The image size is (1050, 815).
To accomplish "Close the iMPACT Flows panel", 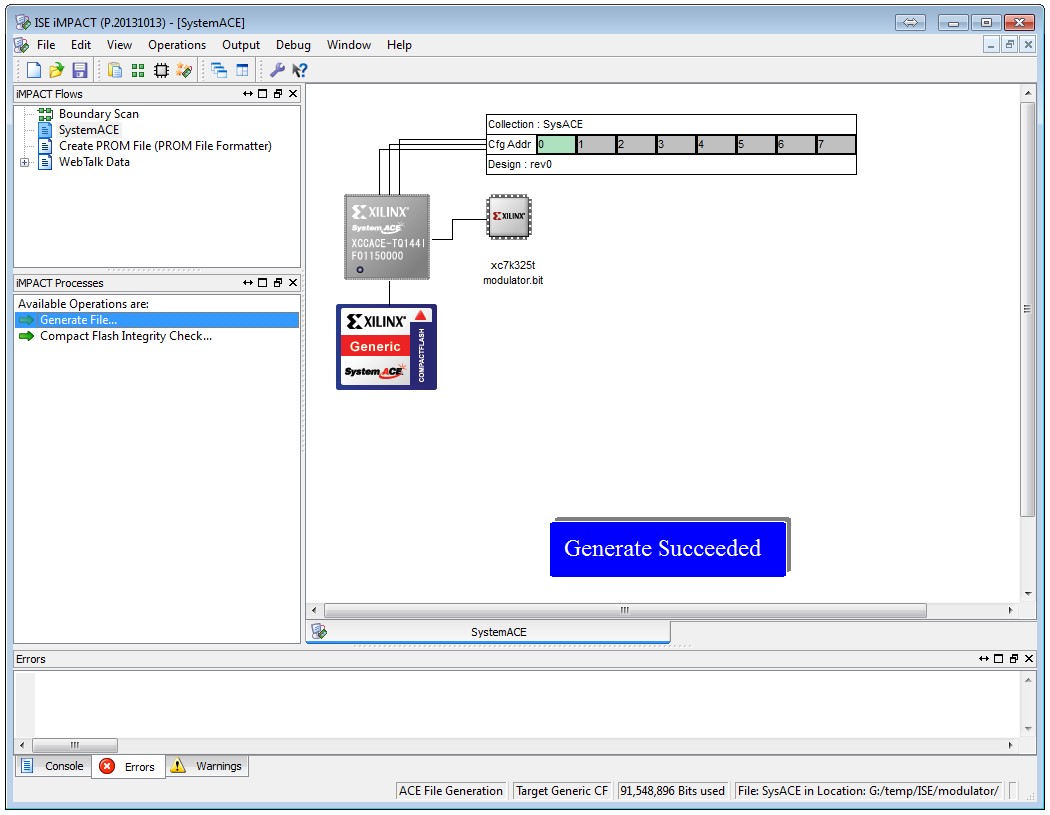I will (x=293, y=94).
